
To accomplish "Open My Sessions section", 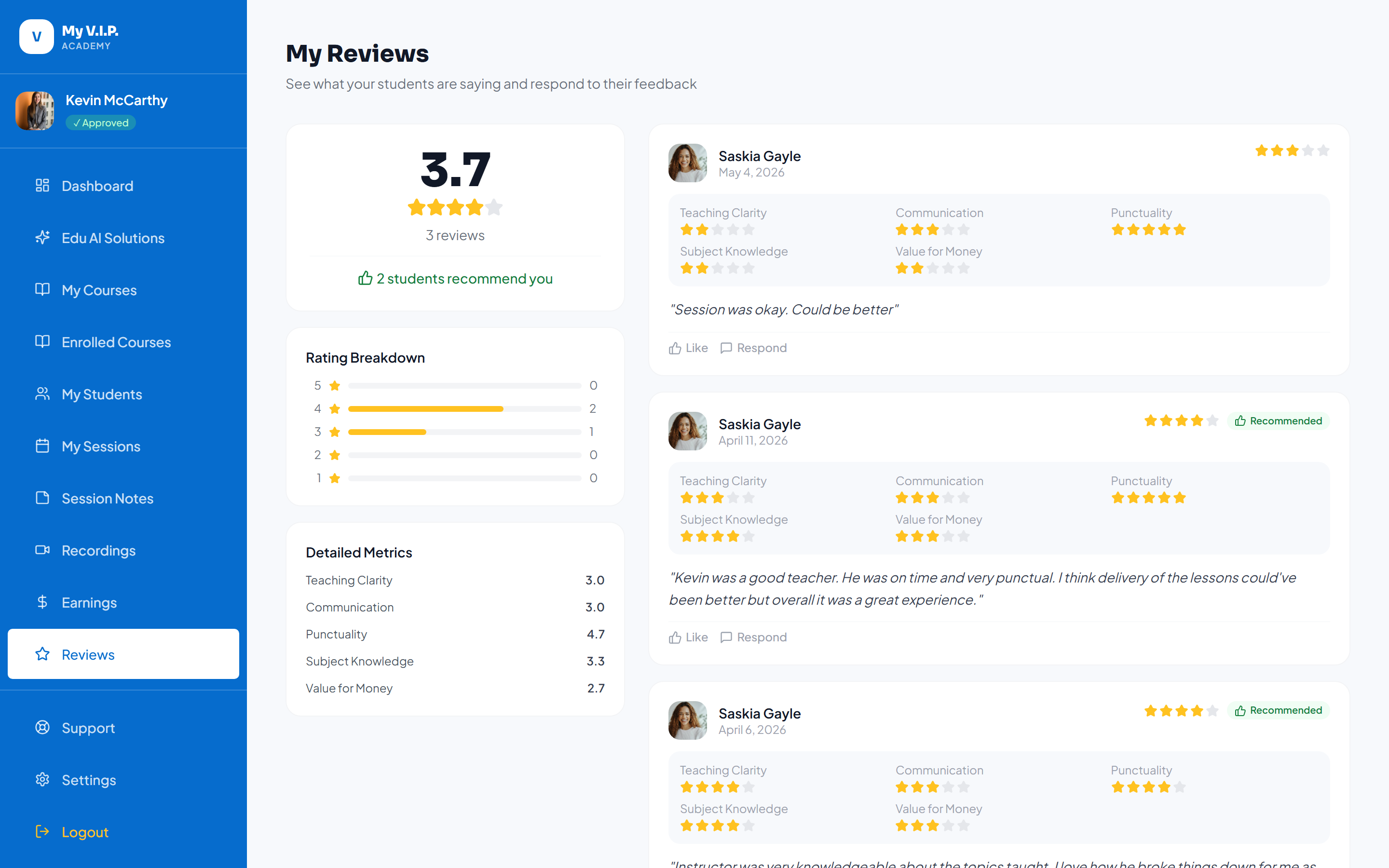I will [x=123, y=446].
